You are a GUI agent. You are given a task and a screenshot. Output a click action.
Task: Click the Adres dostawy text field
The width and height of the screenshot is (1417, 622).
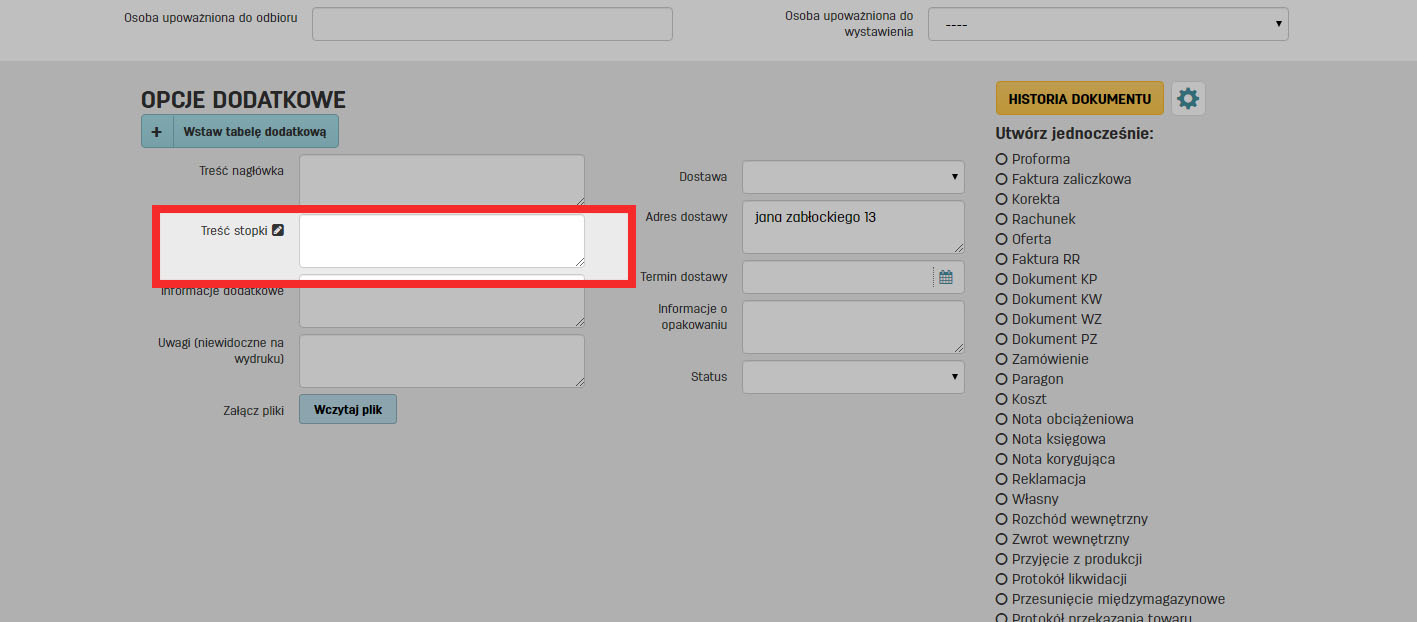pyautogui.click(x=853, y=226)
